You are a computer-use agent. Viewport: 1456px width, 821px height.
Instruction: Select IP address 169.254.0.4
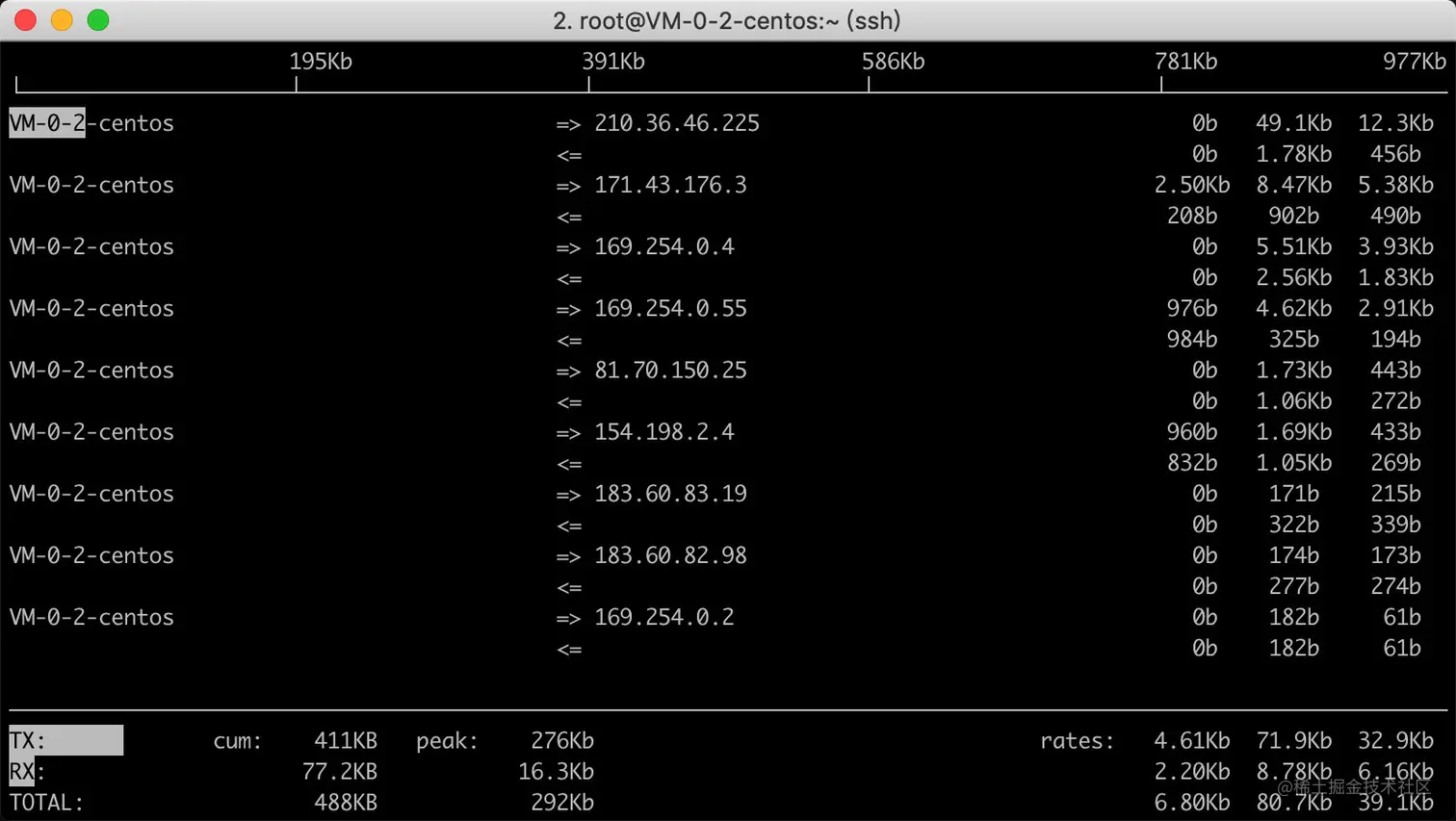coord(664,246)
